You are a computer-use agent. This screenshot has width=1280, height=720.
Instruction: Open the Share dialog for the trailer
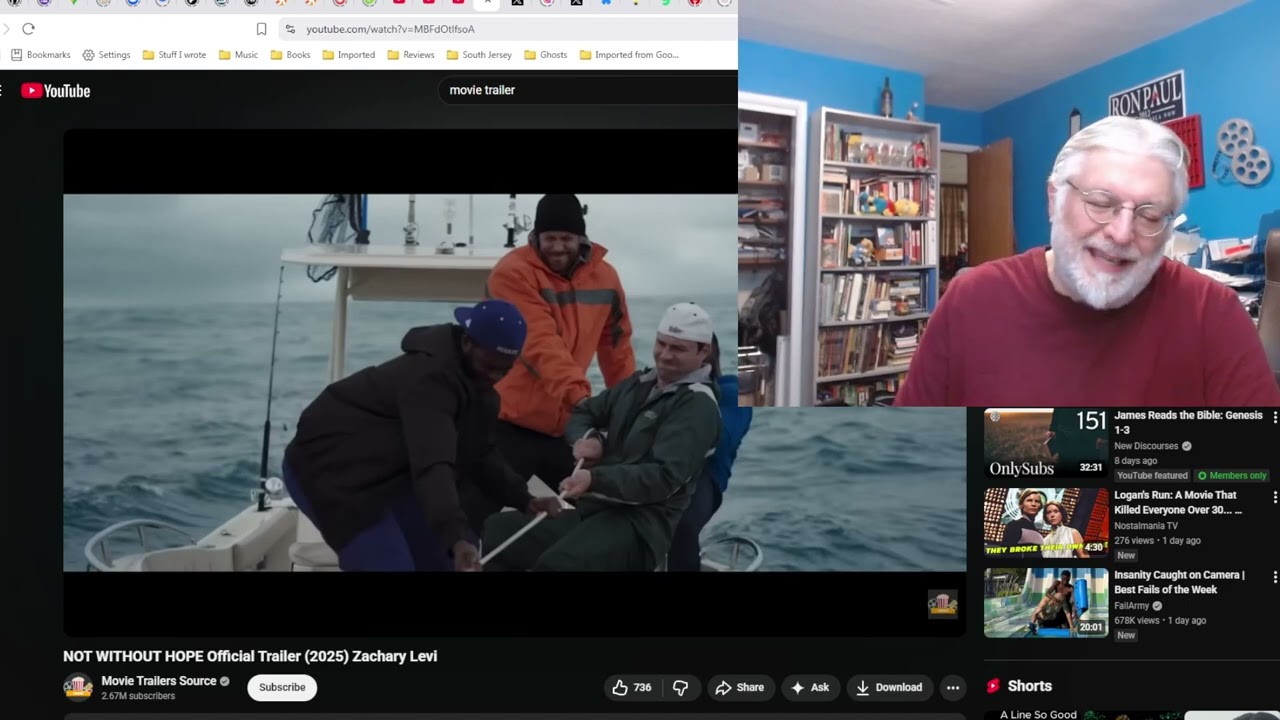(740, 687)
